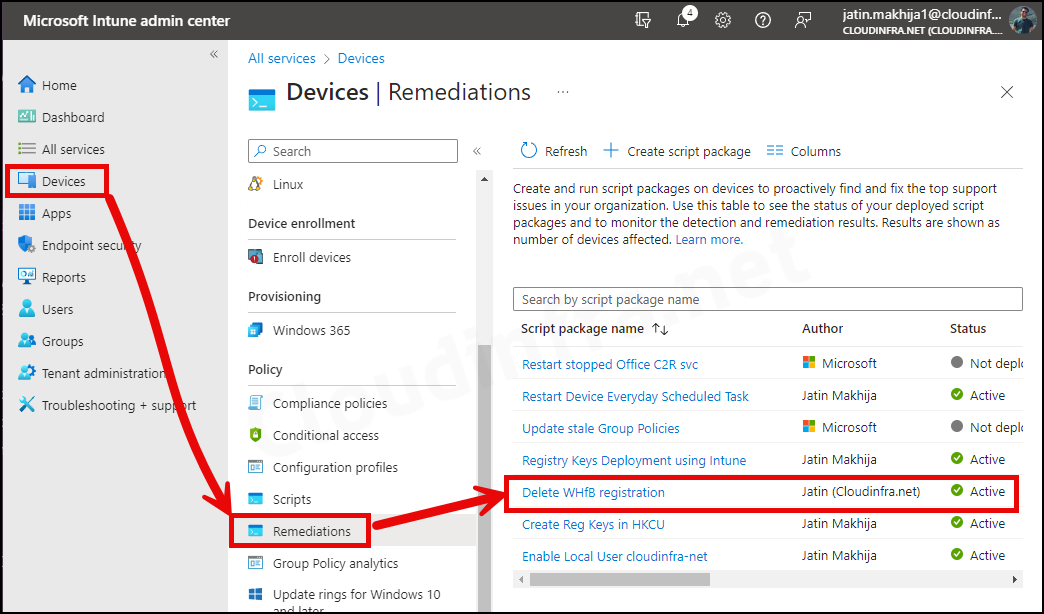
Task: Select Group Policy analytics menu item
Action: pyautogui.click(x=336, y=563)
